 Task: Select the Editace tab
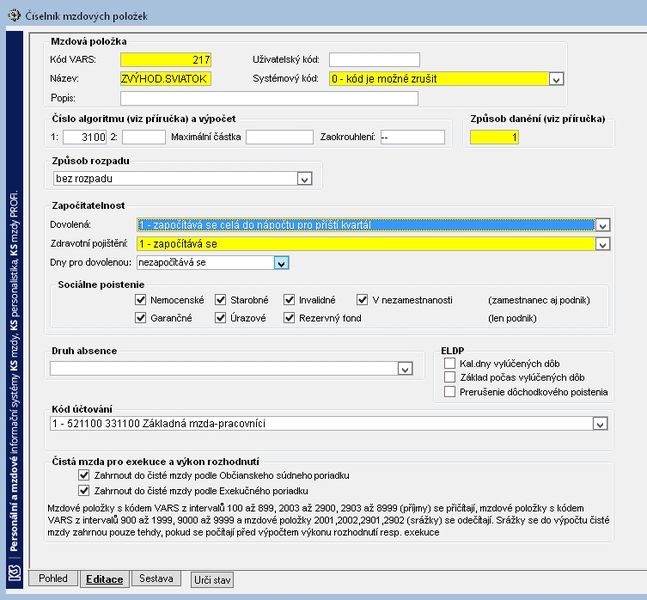104,579
